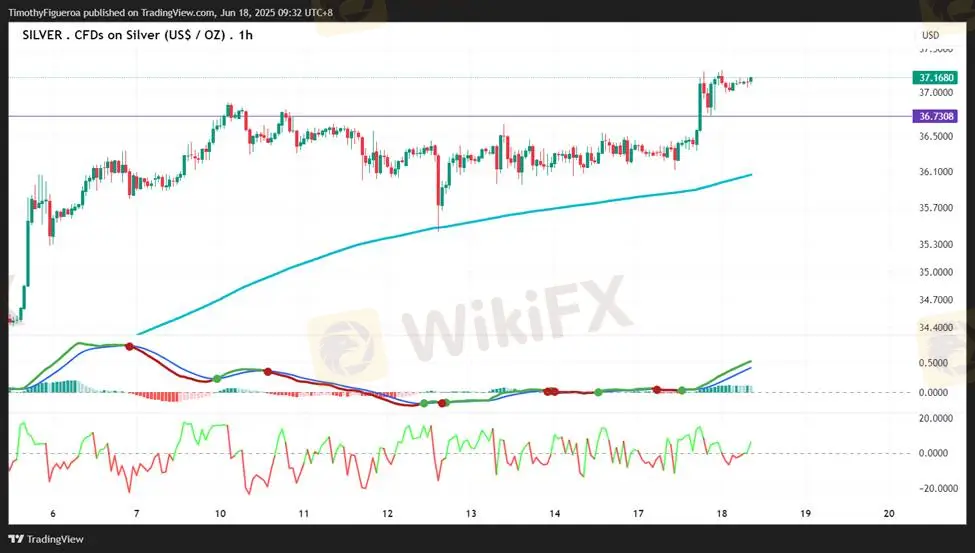Click date label 17 on time axis
The width and height of the screenshot is (975, 553).
coord(638,514)
